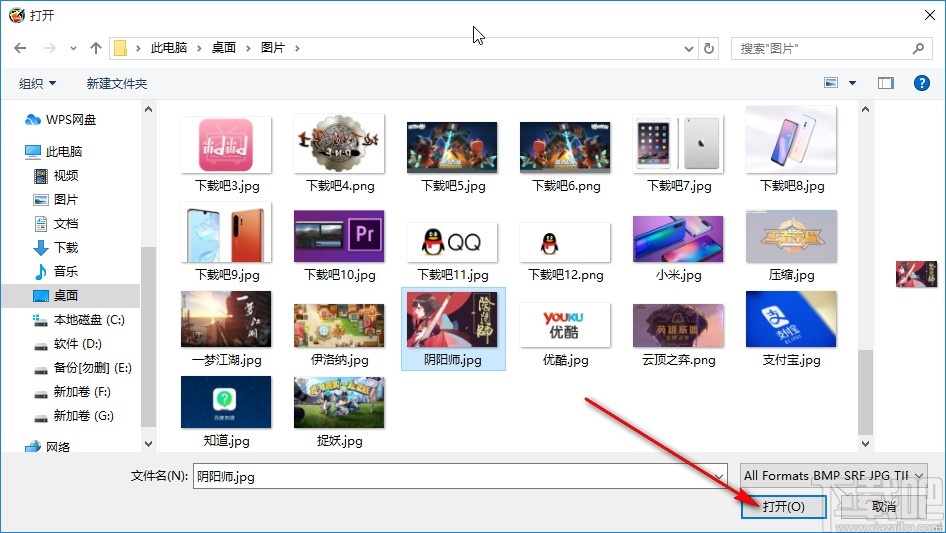Expand the chevron after 图片 breadcrumb

pyautogui.click(x=297, y=48)
